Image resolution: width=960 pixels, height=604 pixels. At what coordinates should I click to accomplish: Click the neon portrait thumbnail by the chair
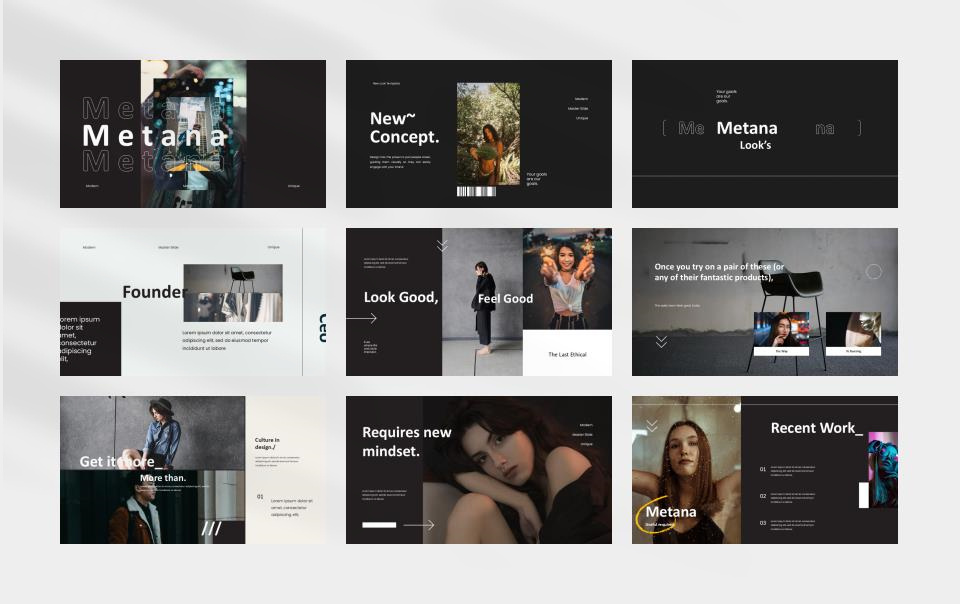[x=781, y=330]
